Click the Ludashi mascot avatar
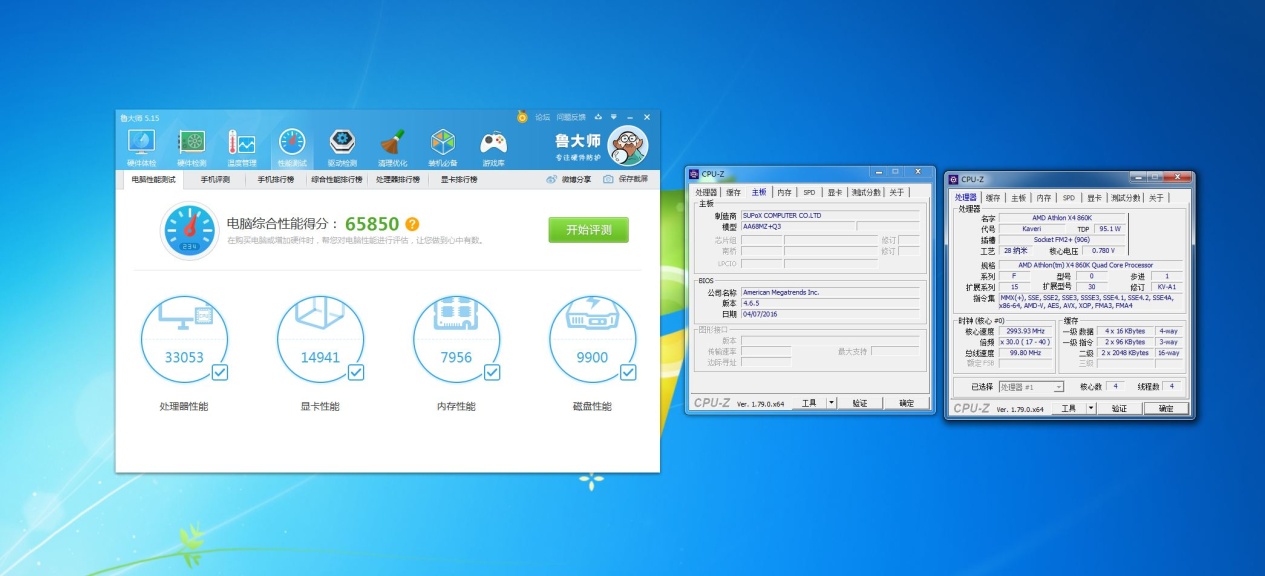 (628, 147)
